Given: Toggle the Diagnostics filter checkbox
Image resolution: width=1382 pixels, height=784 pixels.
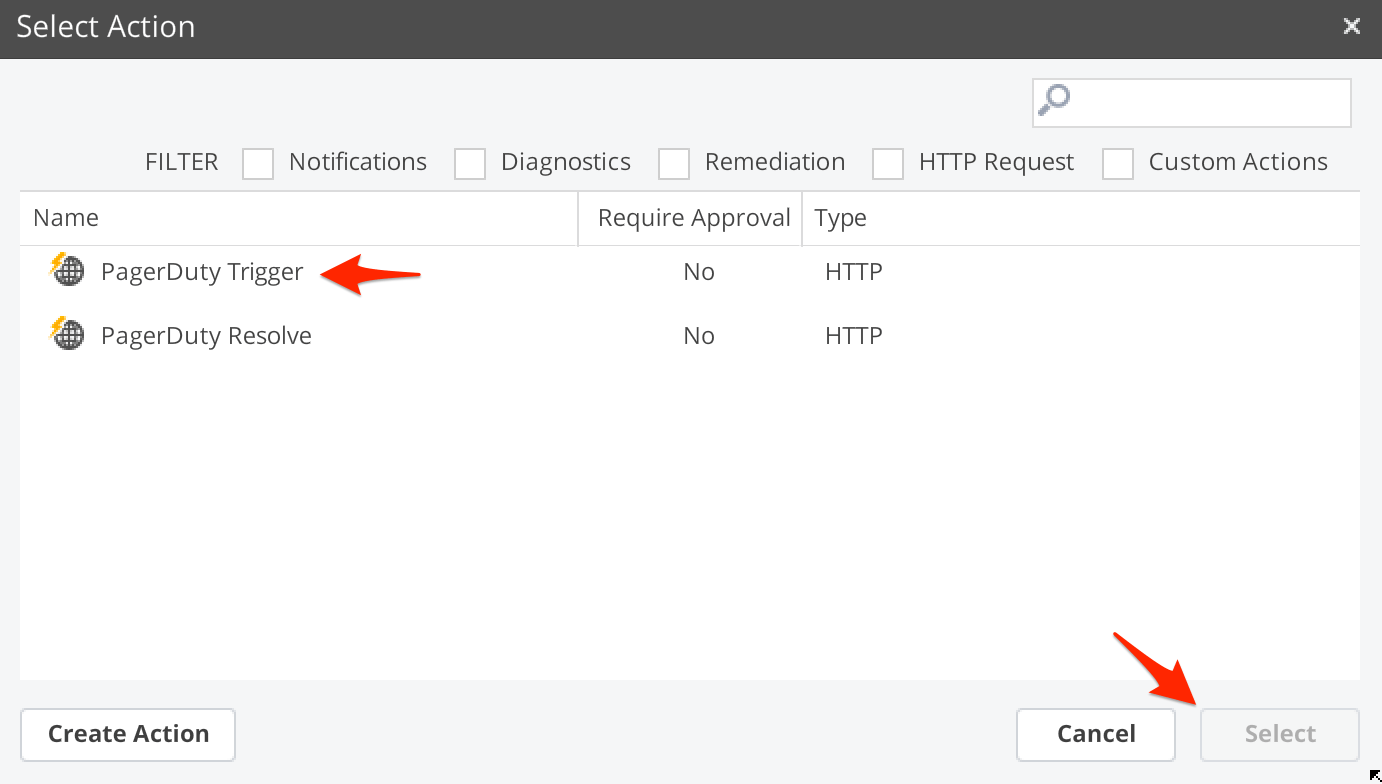Looking at the screenshot, I should 470,163.
